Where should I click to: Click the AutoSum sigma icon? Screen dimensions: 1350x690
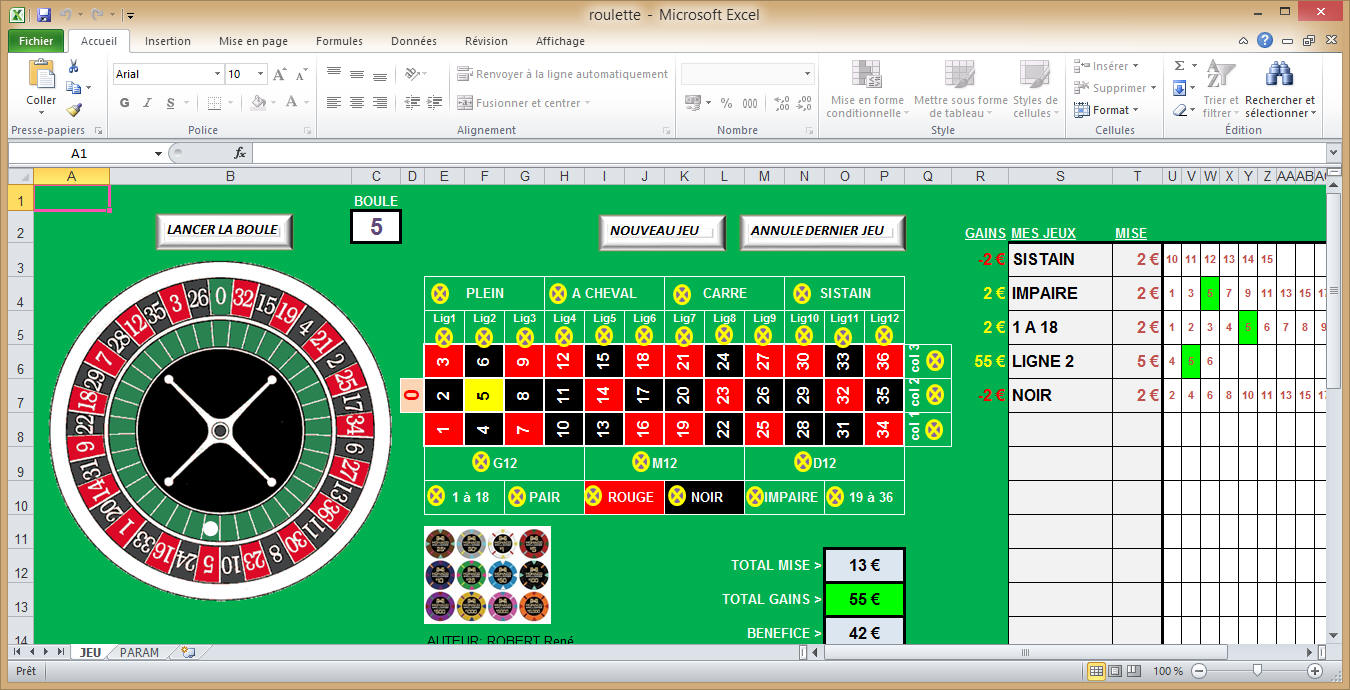coord(1179,66)
